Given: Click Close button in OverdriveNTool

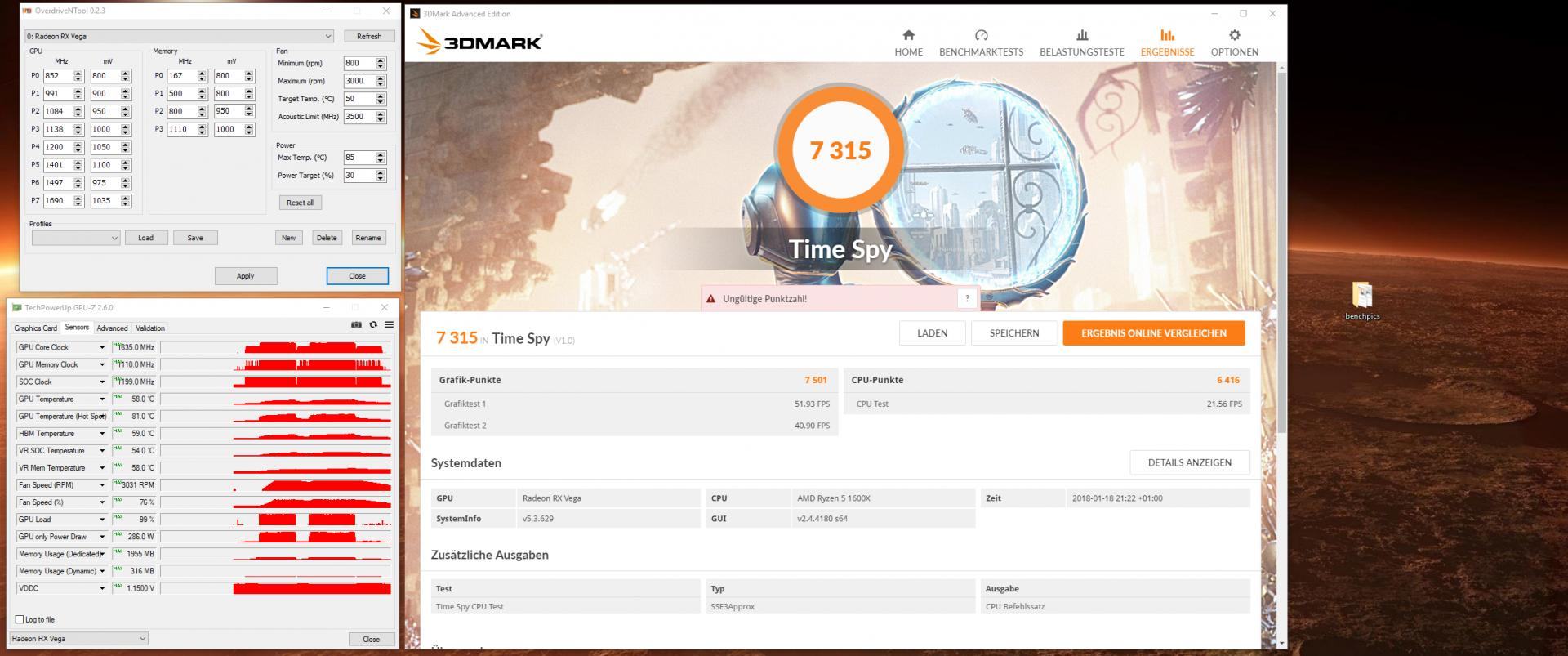Looking at the screenshot, I should pos(357,276).
